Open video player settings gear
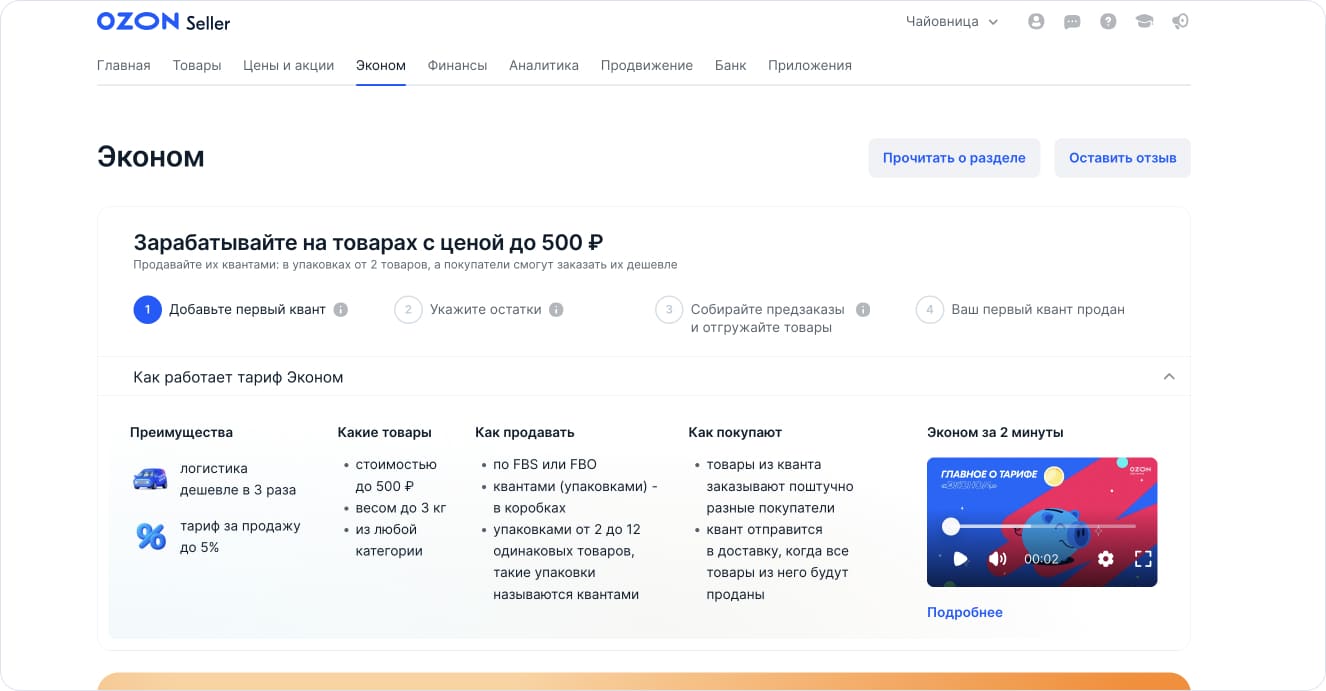 pos(1105,560)
